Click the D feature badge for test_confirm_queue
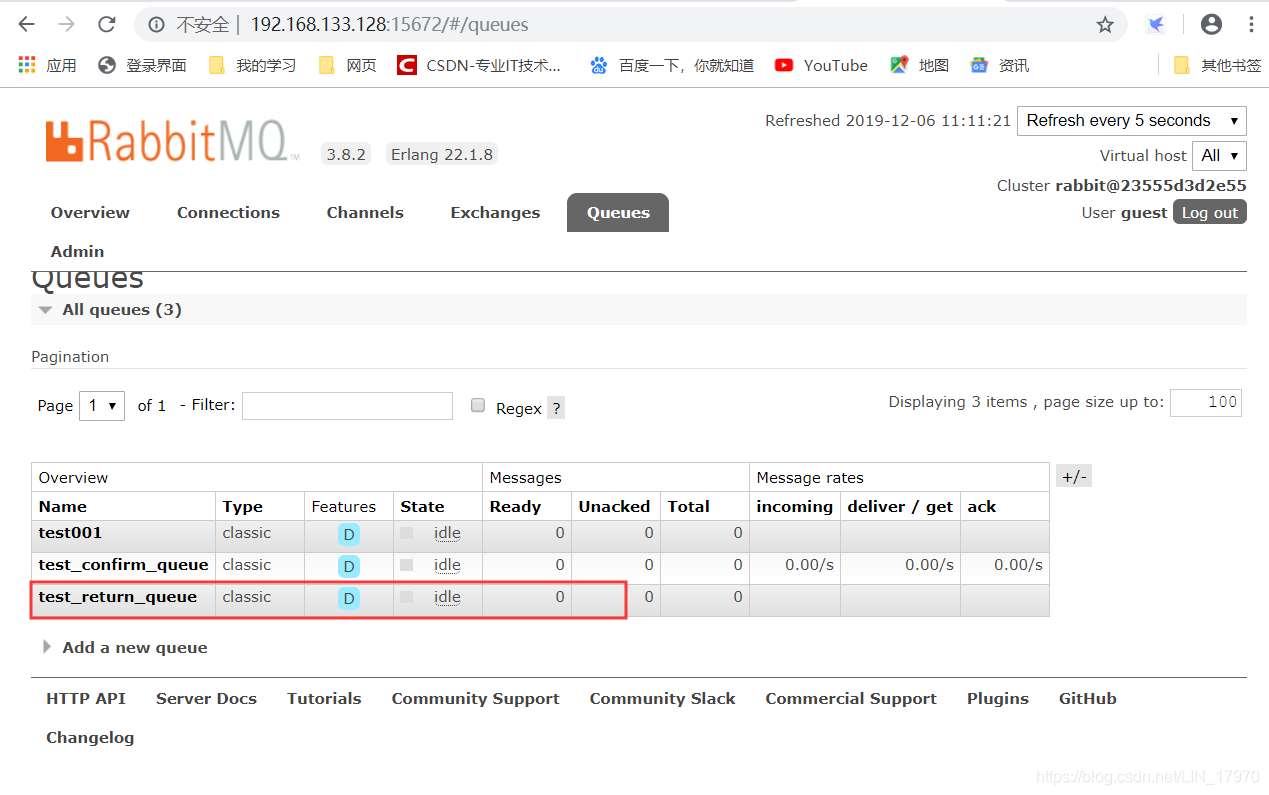 348,566
